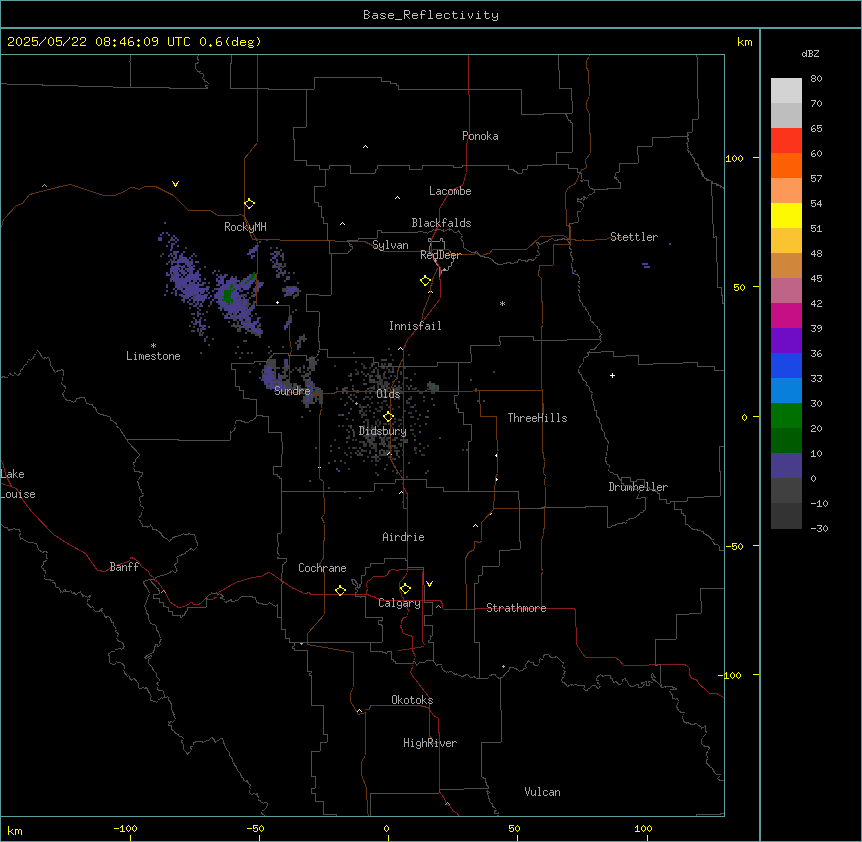Choose the brown 45-48 dBZ swatch
862x842 pixels.
click(x=786, y=265)
